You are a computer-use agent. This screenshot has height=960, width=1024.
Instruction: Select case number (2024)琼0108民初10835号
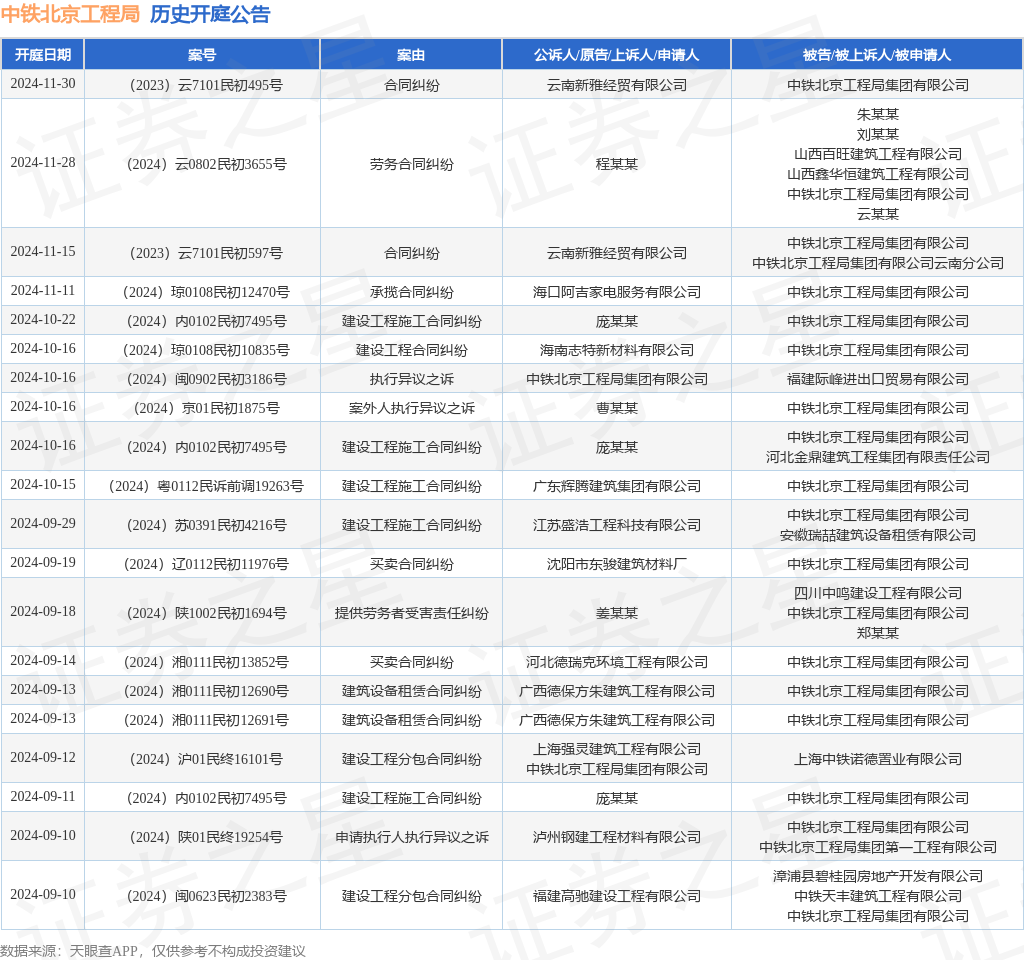tap(206, 351)
